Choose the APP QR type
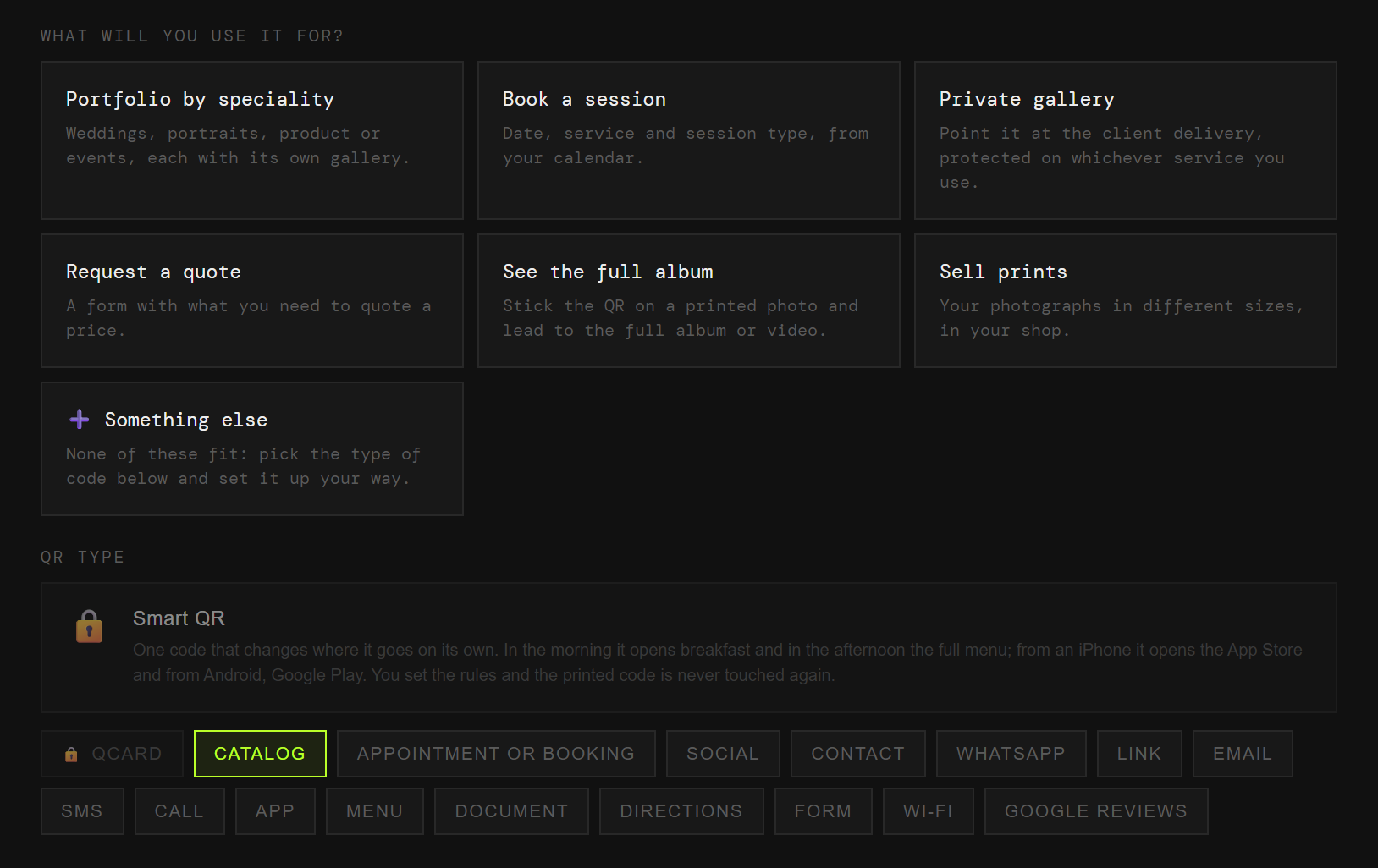The width and height of the screenshot is (1378, 868). [x=275, y=811]
